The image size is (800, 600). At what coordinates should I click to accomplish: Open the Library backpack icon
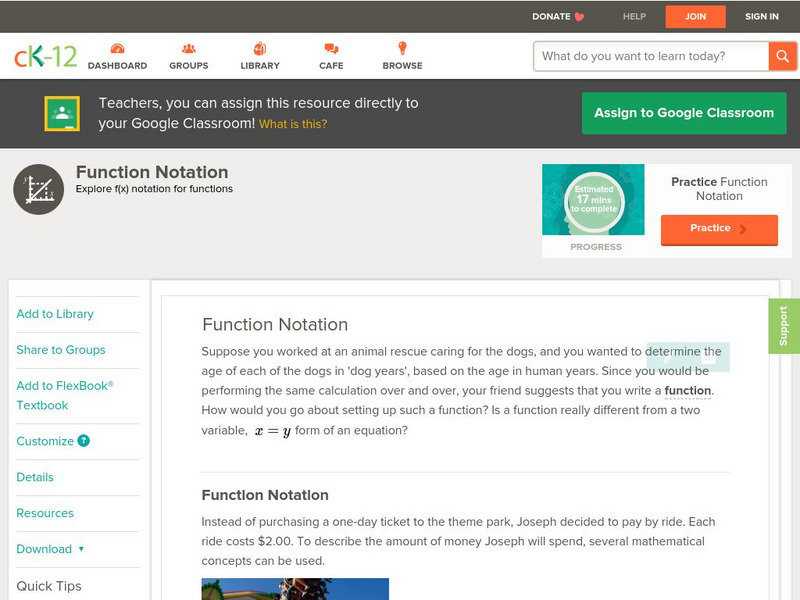(260, 48)
